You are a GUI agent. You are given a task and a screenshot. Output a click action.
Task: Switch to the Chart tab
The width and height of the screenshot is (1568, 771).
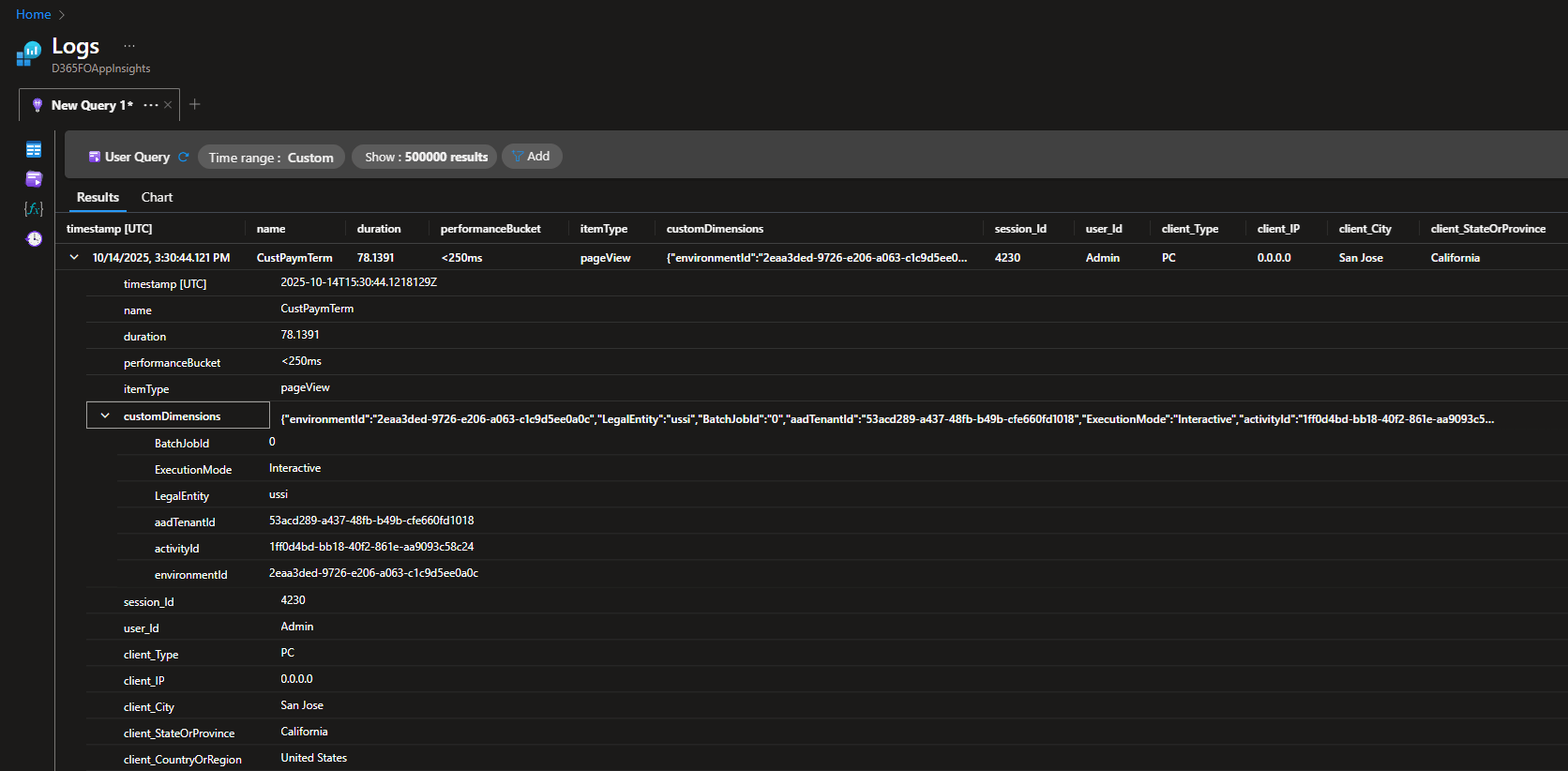click(x=157, y=198)
